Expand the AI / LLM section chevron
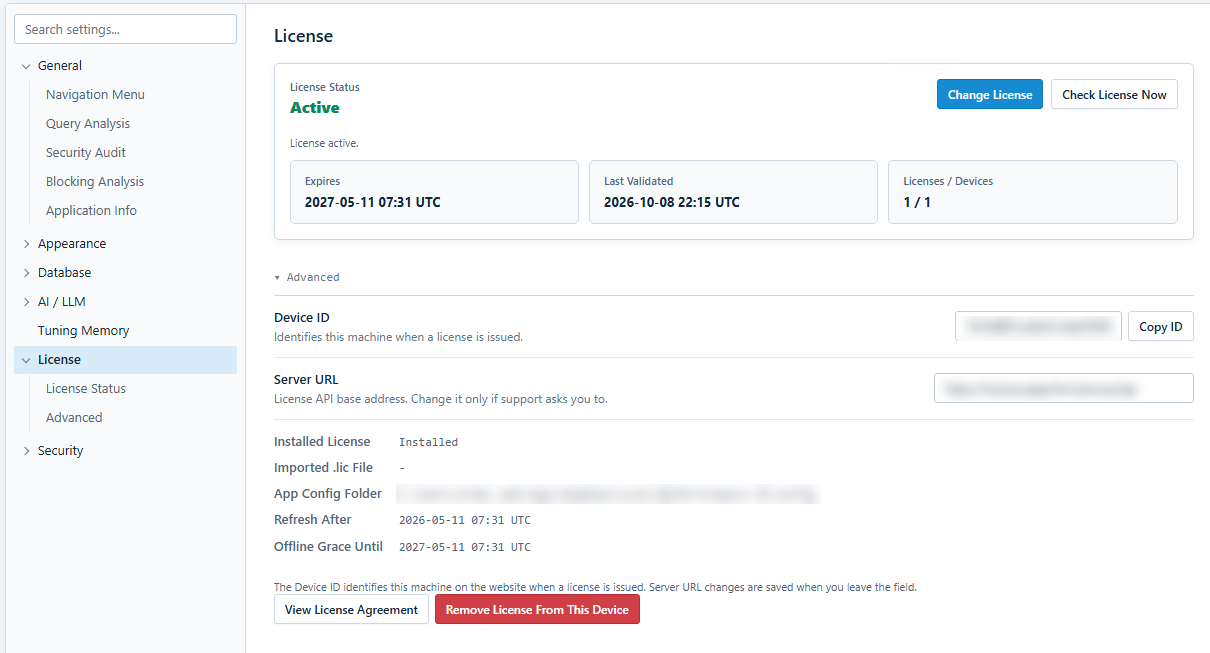1210x653 pixels. (x=26, y=302)
